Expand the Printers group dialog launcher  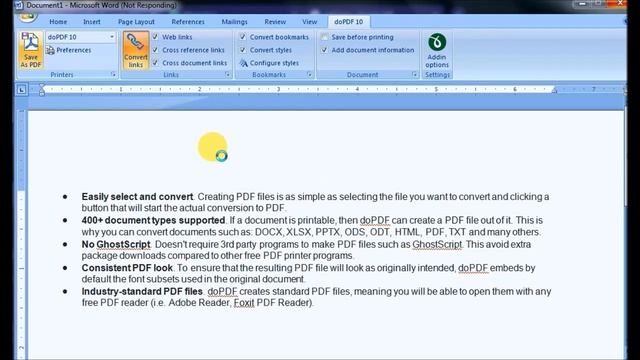pyautogui.click(x=113, y=75)
